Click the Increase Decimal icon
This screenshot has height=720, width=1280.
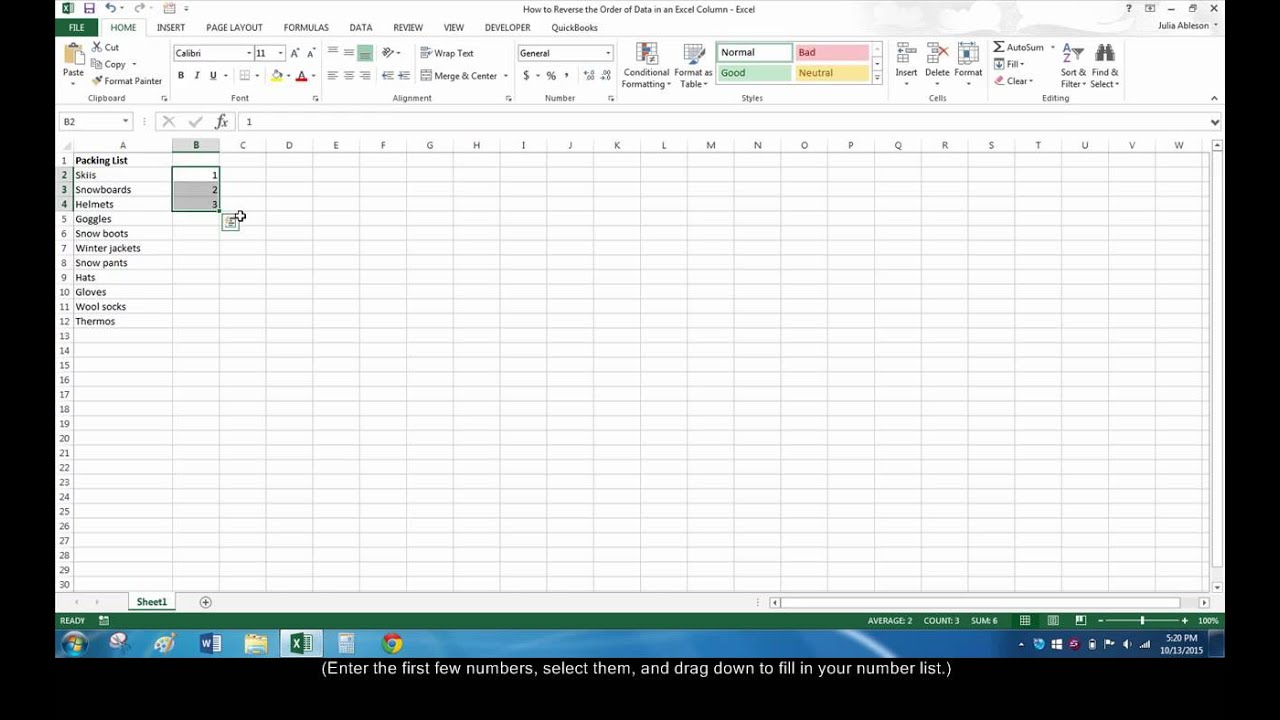click(x=587, y=75)
